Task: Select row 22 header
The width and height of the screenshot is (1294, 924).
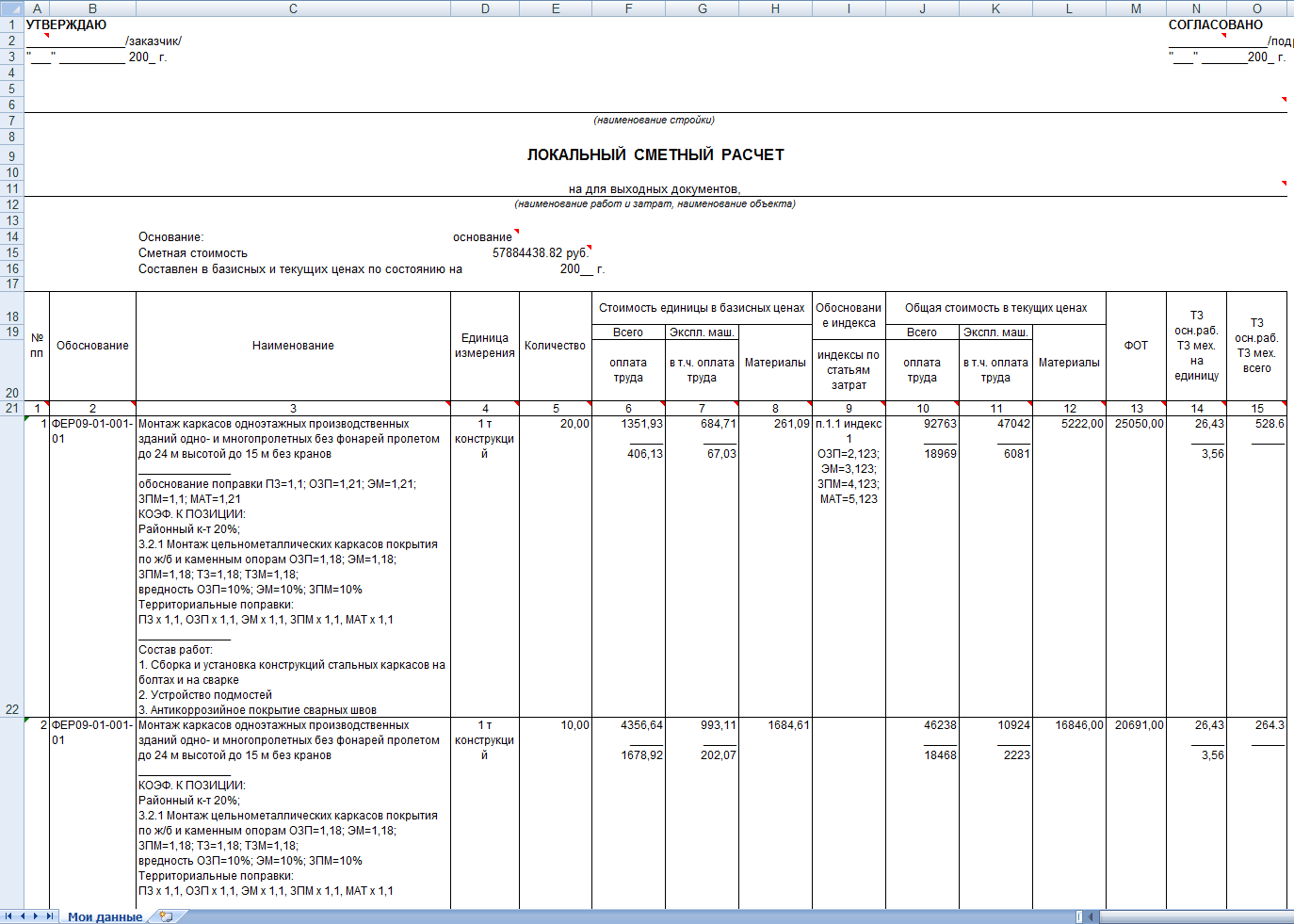Action: [12, 709]
